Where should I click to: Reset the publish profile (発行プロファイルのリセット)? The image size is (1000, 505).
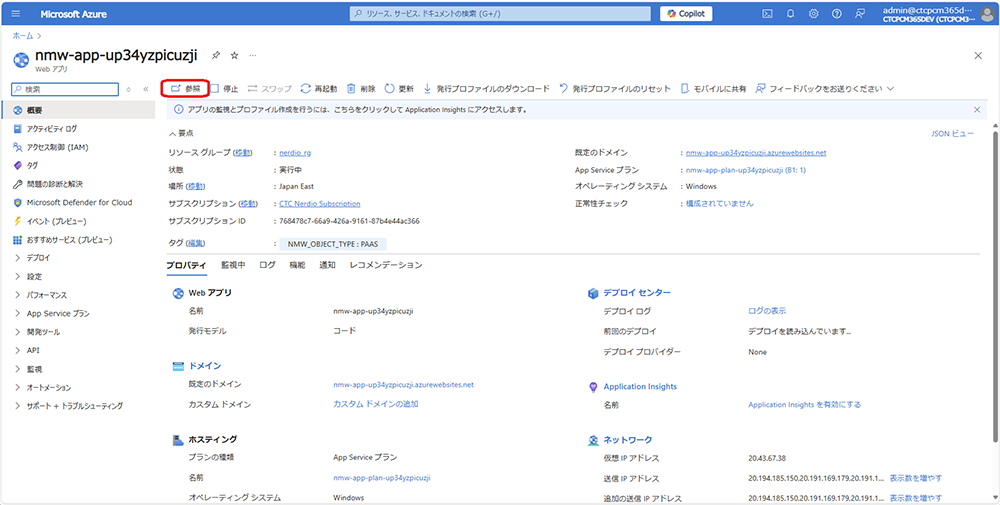[615, 89]
